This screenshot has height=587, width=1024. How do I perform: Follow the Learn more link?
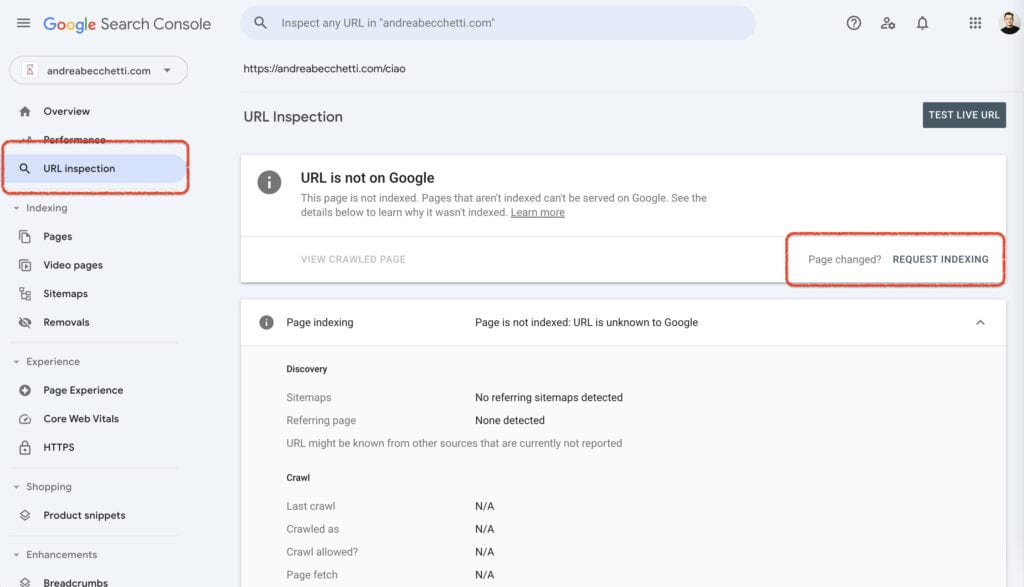[537, 212]
